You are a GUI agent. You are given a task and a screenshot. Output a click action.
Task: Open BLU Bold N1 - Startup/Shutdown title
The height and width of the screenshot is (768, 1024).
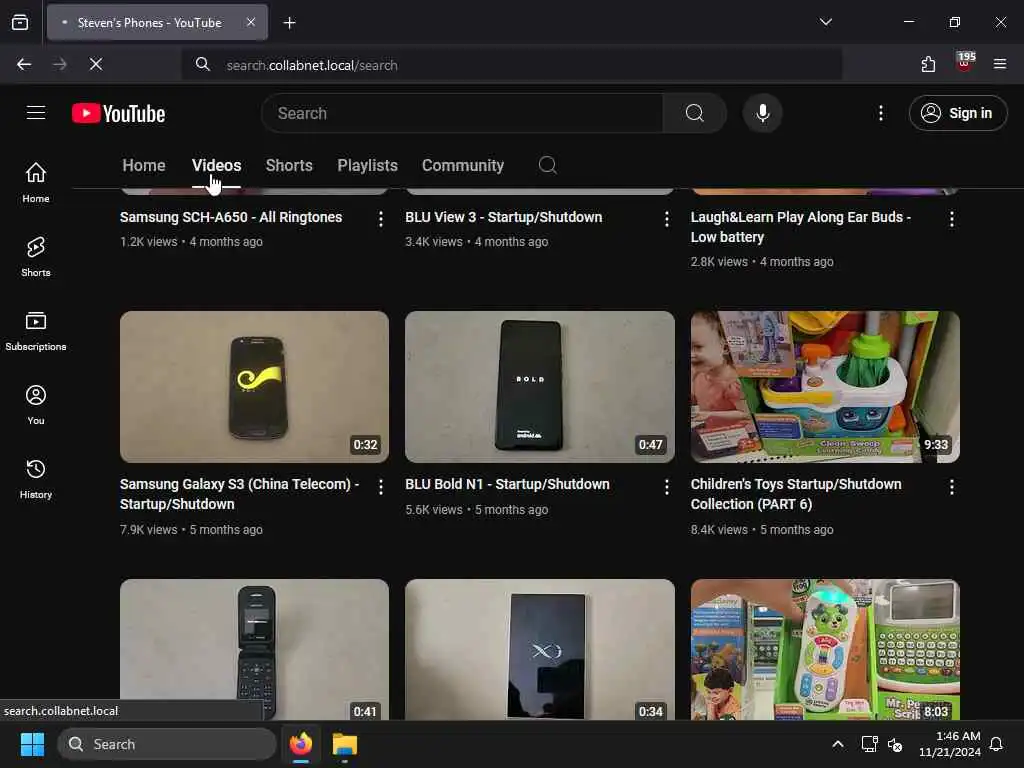click(x=507, y=484)
